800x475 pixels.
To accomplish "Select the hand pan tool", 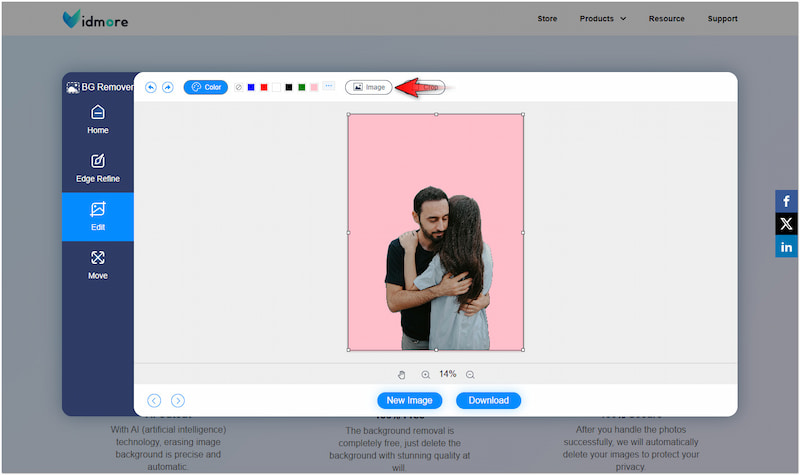I will [402, 374].
